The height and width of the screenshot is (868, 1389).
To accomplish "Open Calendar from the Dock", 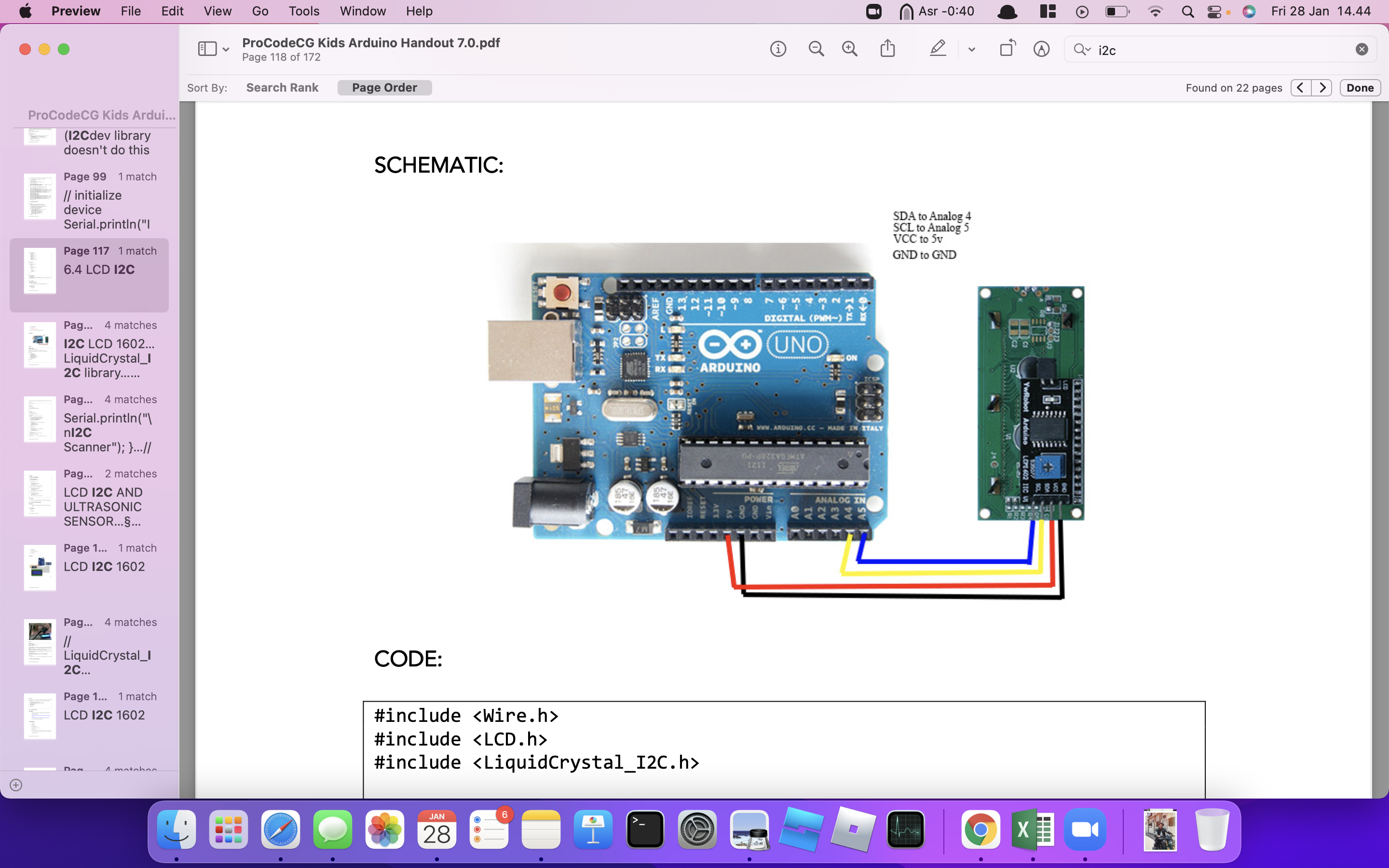I will point(437,829).
